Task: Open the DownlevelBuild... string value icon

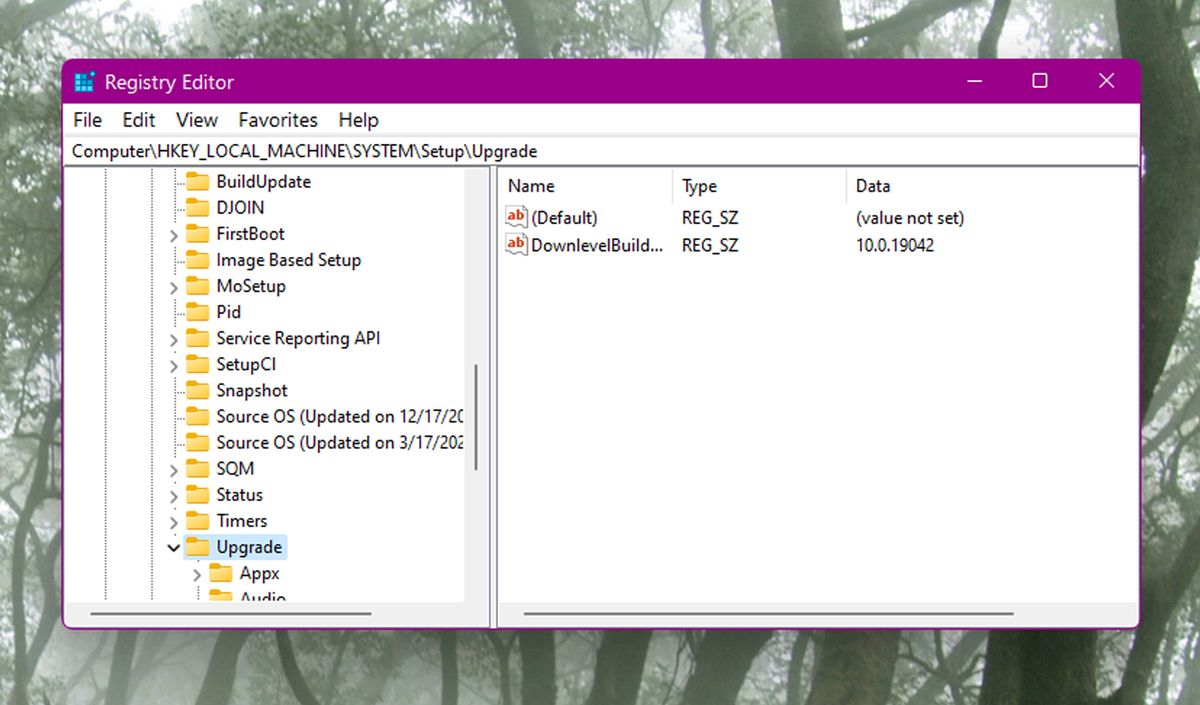Action: pos(516,245)
